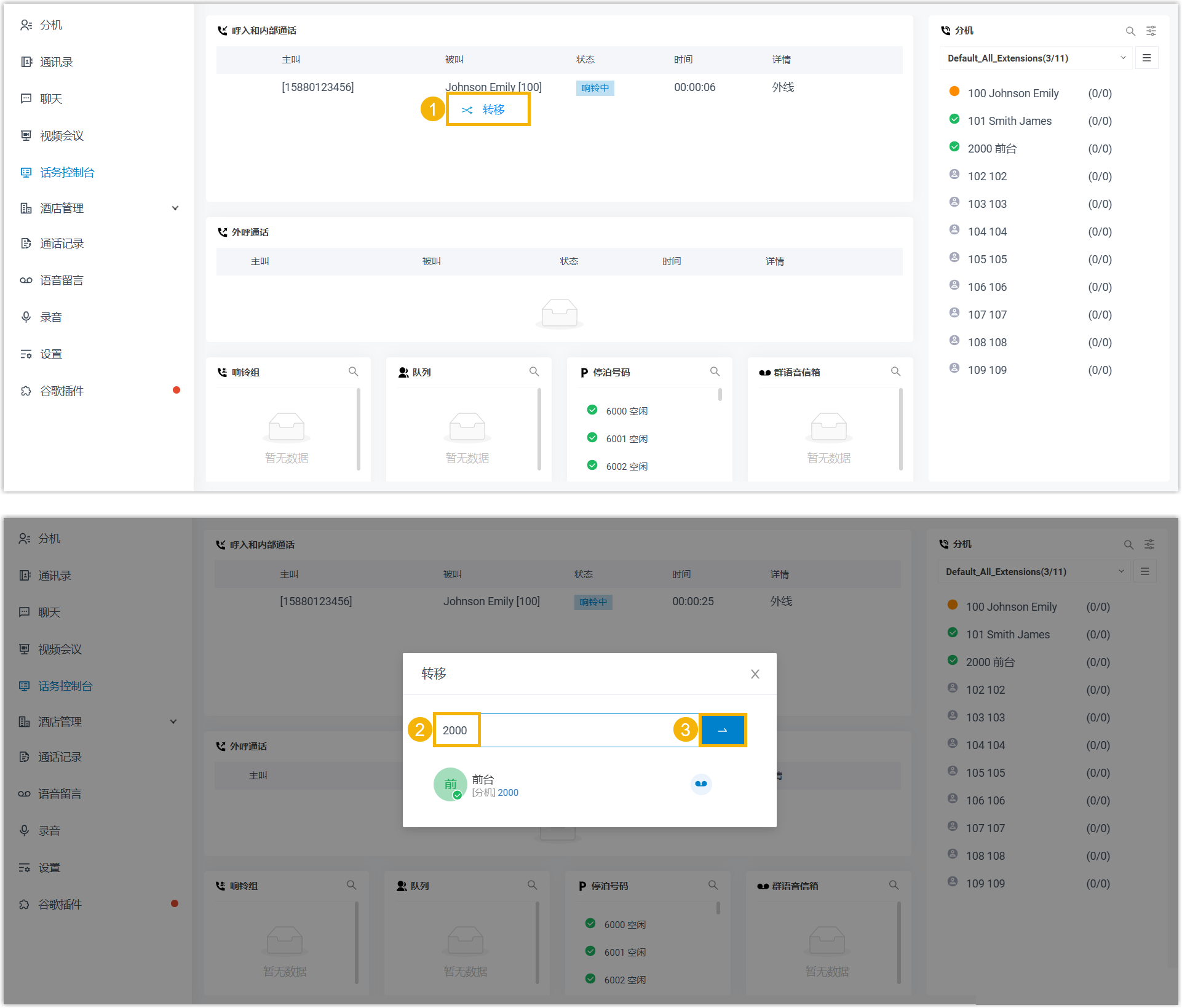This screenshot has height=1008, width=1182.
Task: Search in the 停泊号码 panel
Action: tap(715, 372)
